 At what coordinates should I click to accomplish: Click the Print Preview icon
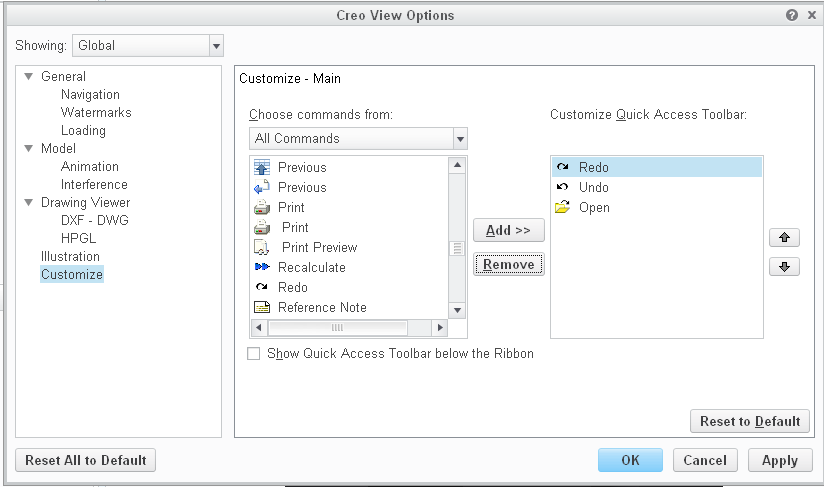[262, 247]
